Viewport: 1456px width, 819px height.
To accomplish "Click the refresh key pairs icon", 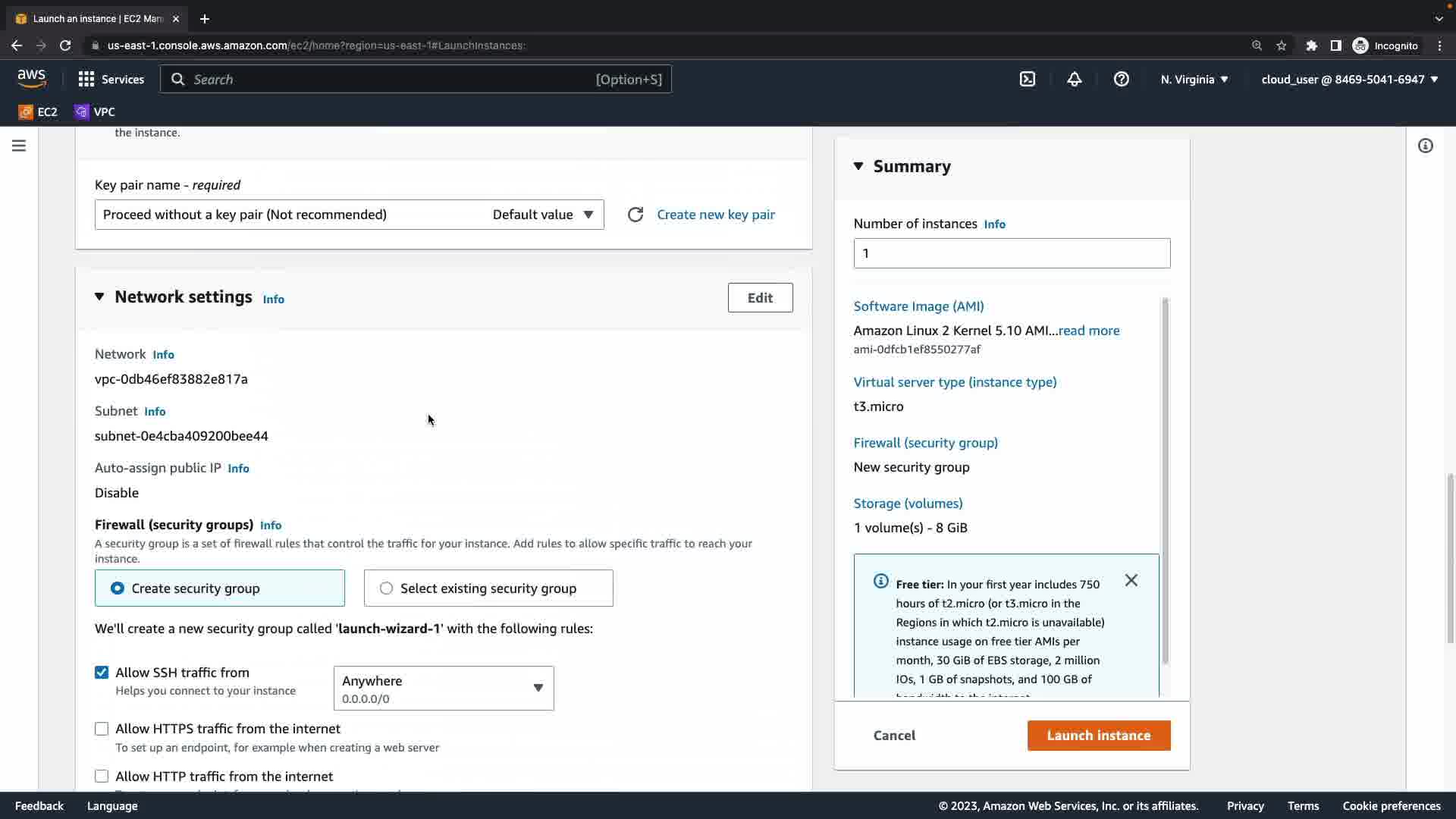I will coord(635,215).
